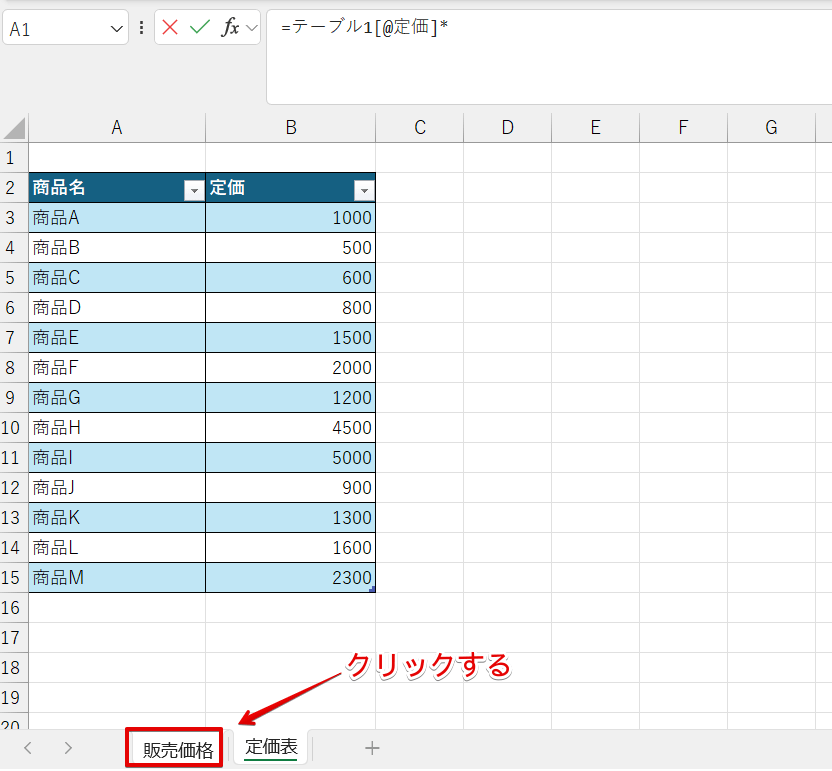Select the 定価表 sheet tab

tap(271, 748)
